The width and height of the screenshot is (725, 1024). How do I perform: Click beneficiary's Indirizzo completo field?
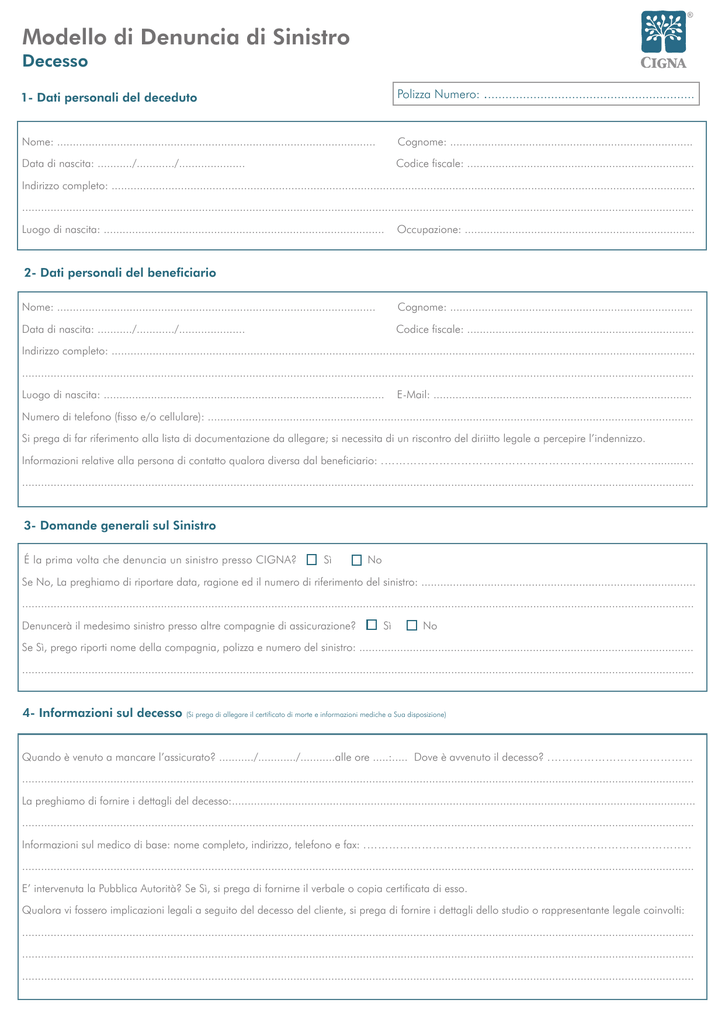[x=402, y=351]
